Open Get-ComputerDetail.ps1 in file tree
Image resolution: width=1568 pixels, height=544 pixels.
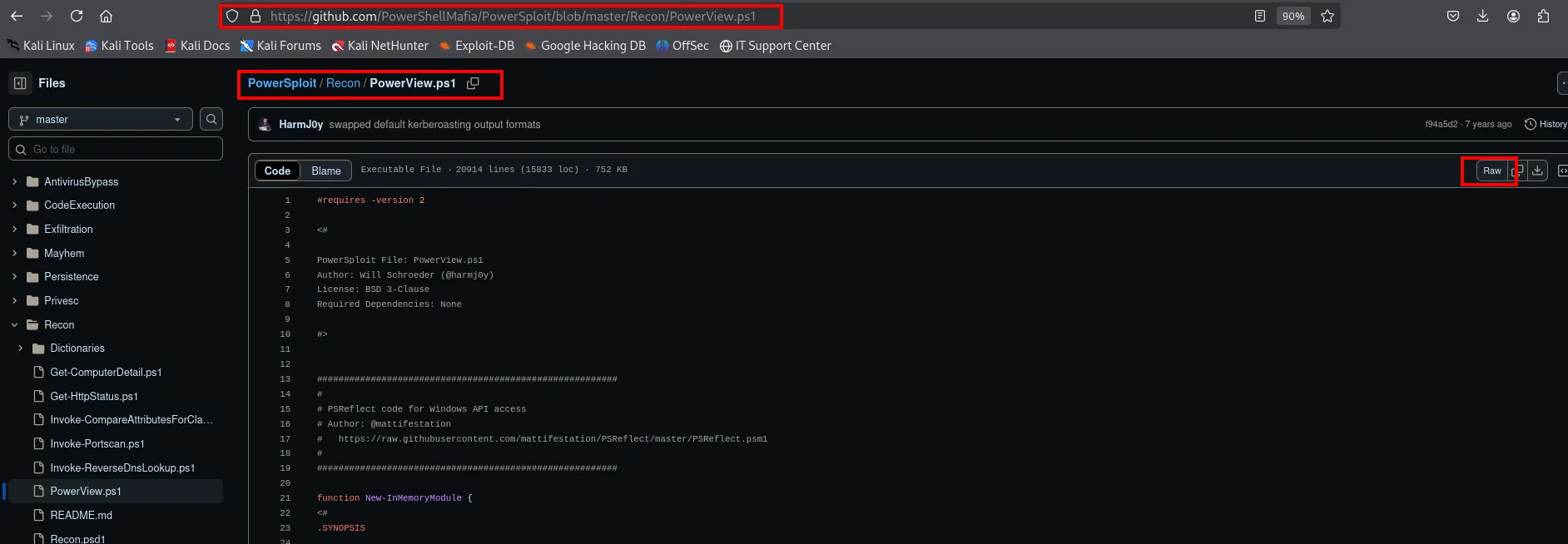click(106, 372)
